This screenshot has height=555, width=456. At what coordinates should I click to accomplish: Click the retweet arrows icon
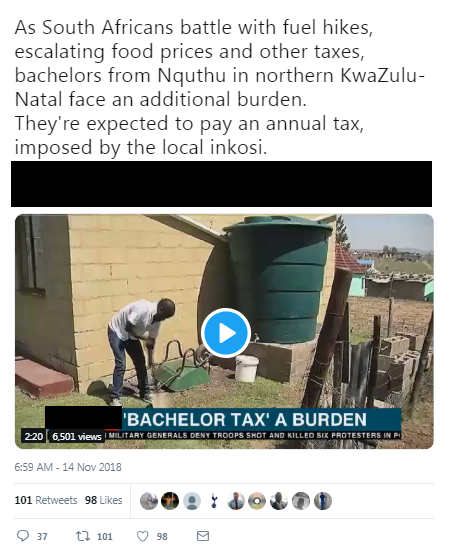click(x=82, y=536)
